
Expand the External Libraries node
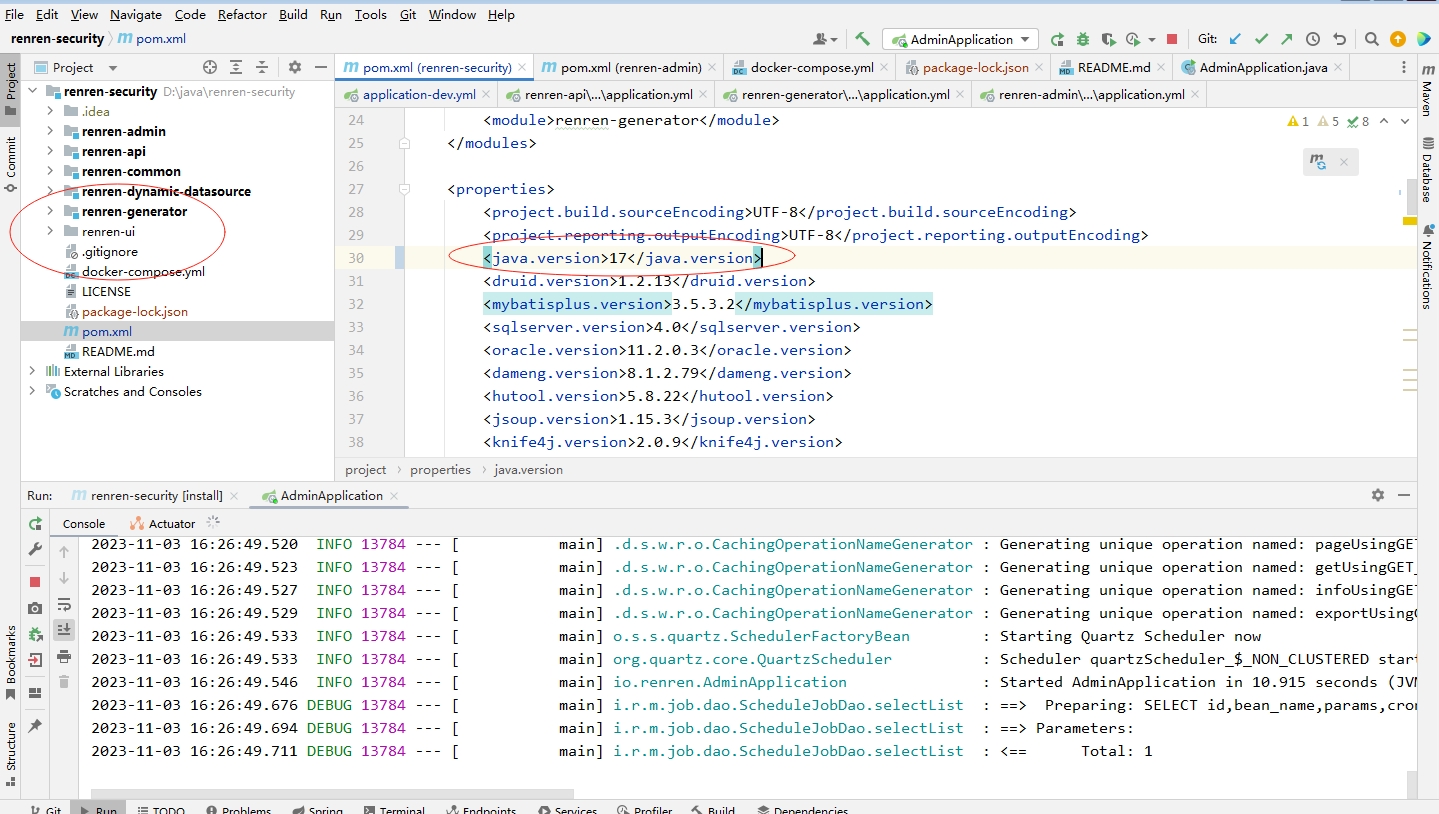[x=33, y=371]
